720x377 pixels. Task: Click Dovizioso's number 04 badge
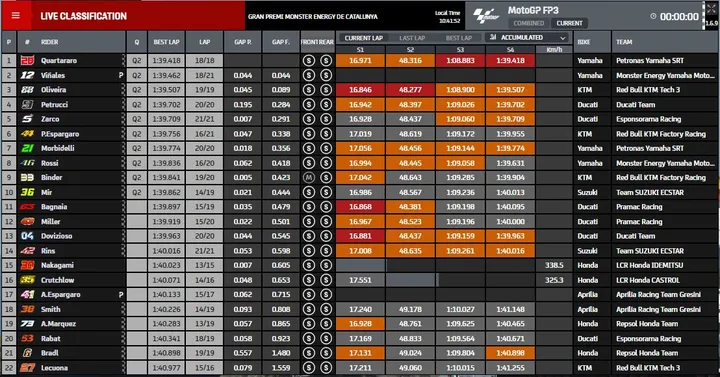tap(27, 236)
